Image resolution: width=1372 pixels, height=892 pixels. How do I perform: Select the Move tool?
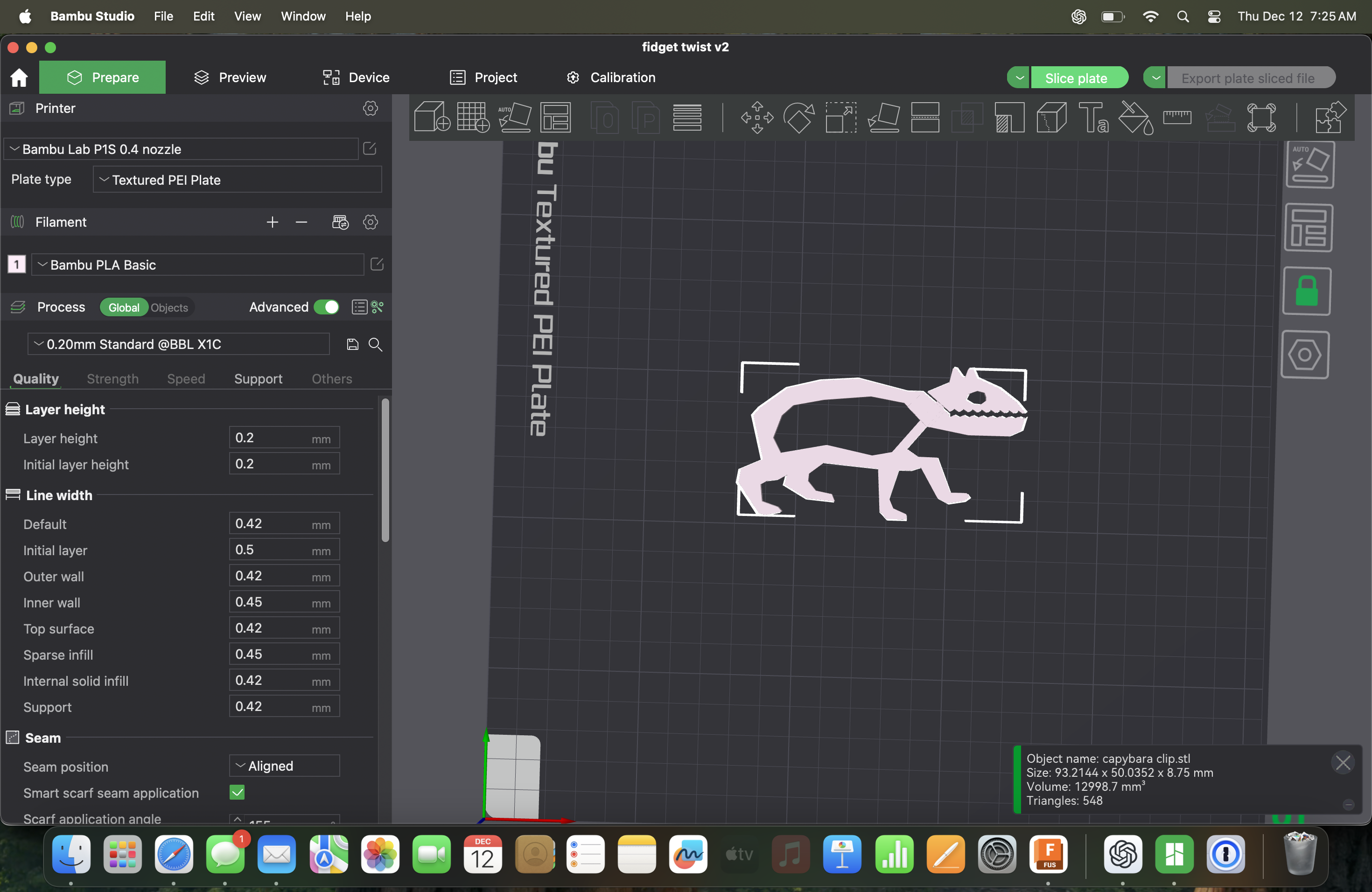(757, 117)
